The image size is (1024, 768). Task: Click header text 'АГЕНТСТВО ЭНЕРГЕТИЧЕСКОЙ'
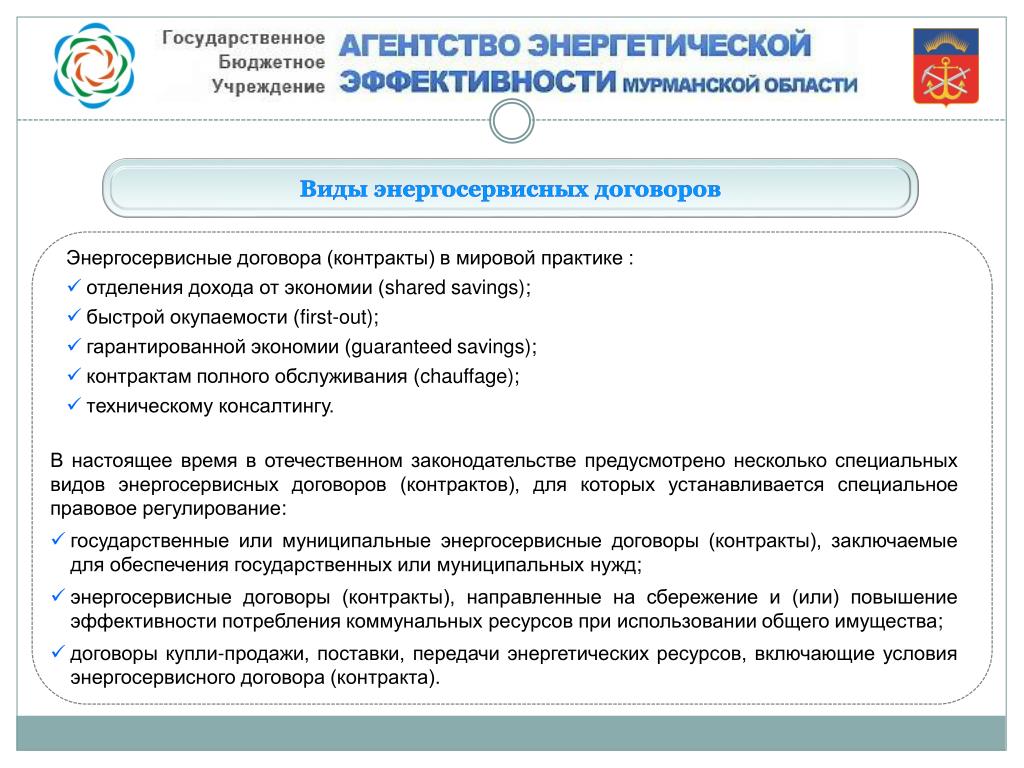tap(575, 45)
